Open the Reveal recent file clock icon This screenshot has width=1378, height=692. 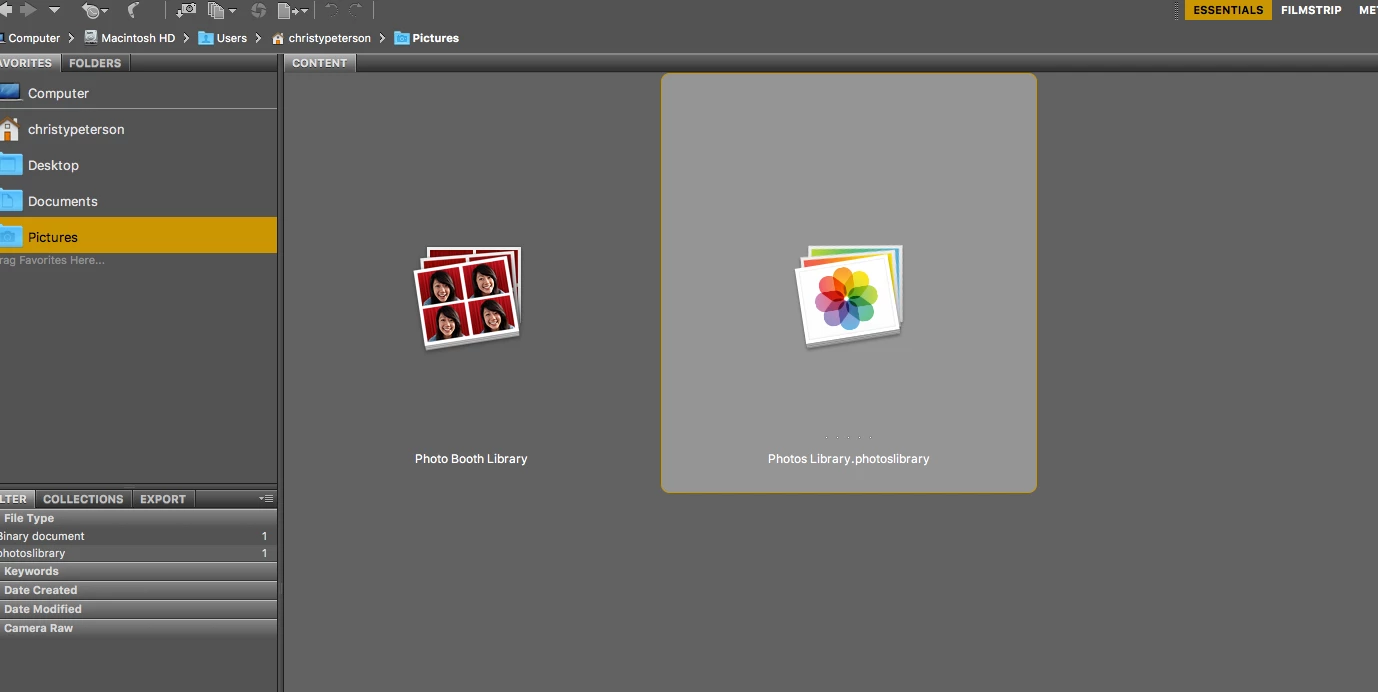coord(95,10)
